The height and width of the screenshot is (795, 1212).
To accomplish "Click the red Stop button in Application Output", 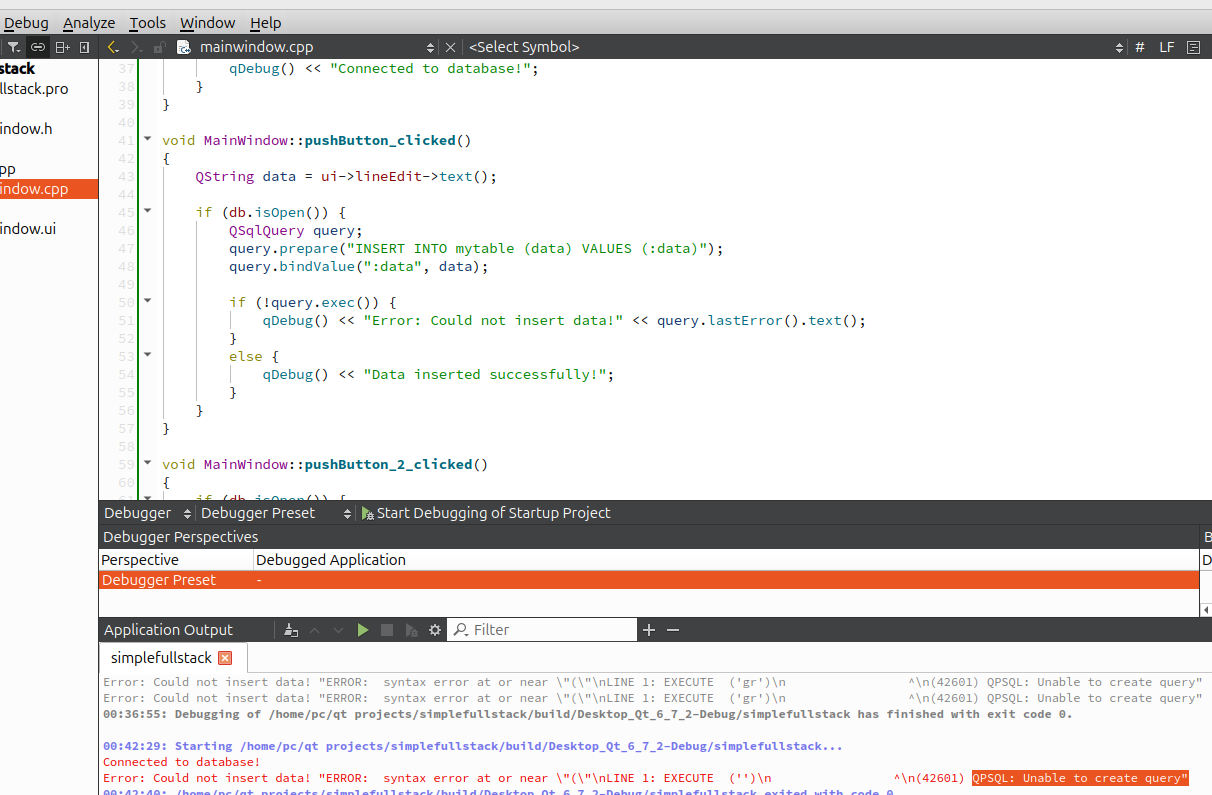I will (x=387, y=629).
